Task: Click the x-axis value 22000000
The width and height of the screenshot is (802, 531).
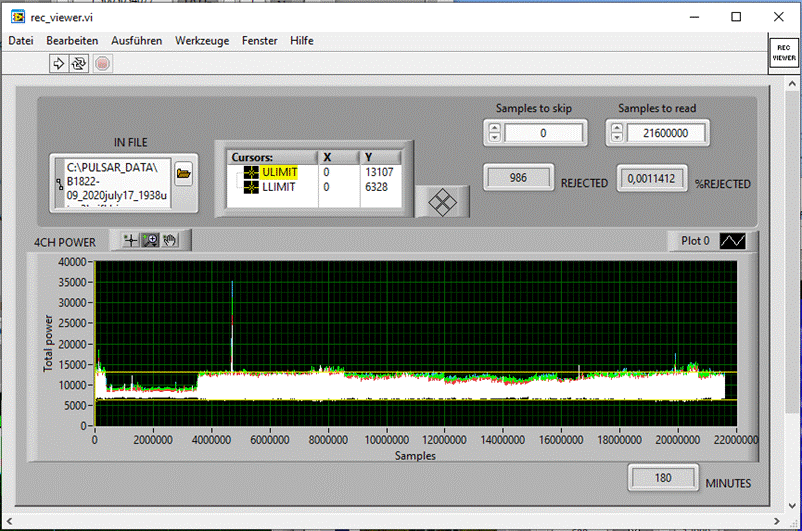Action: tap(736, 440)
